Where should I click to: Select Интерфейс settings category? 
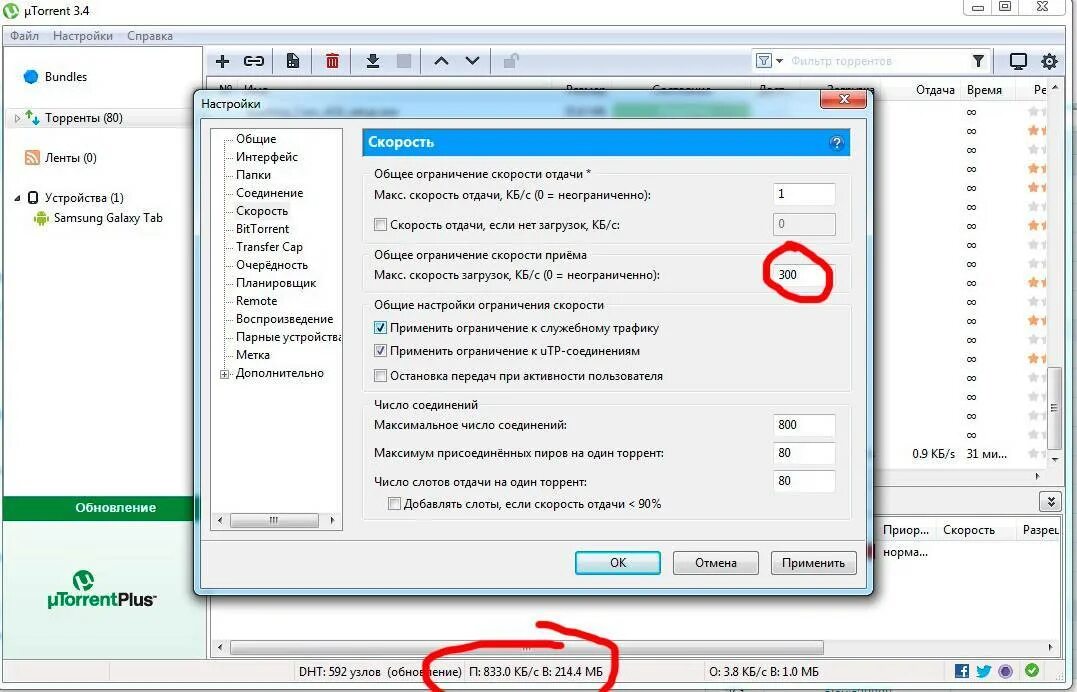point(267,157)
